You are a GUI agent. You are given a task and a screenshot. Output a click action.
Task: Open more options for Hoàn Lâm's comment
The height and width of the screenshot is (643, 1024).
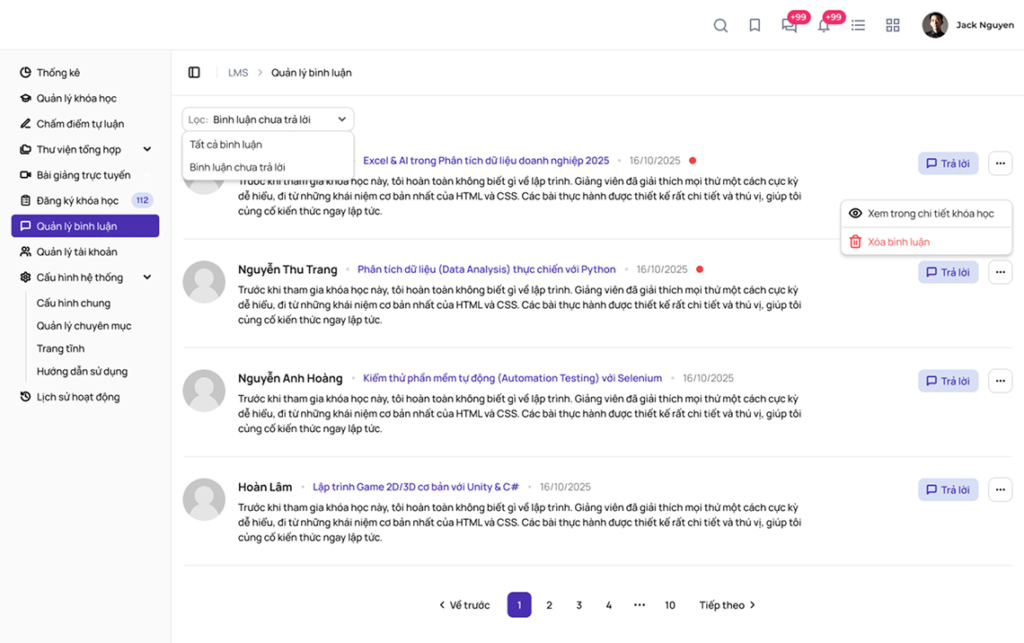click(x=1000, y=490)
